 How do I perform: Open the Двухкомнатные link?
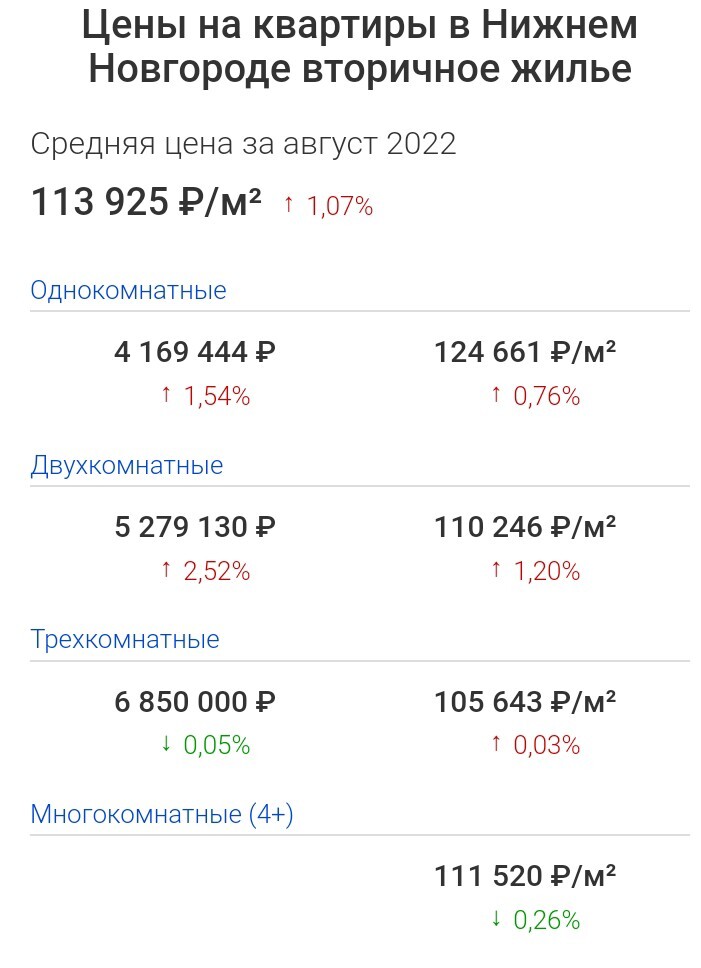click(x=127, y=465)
